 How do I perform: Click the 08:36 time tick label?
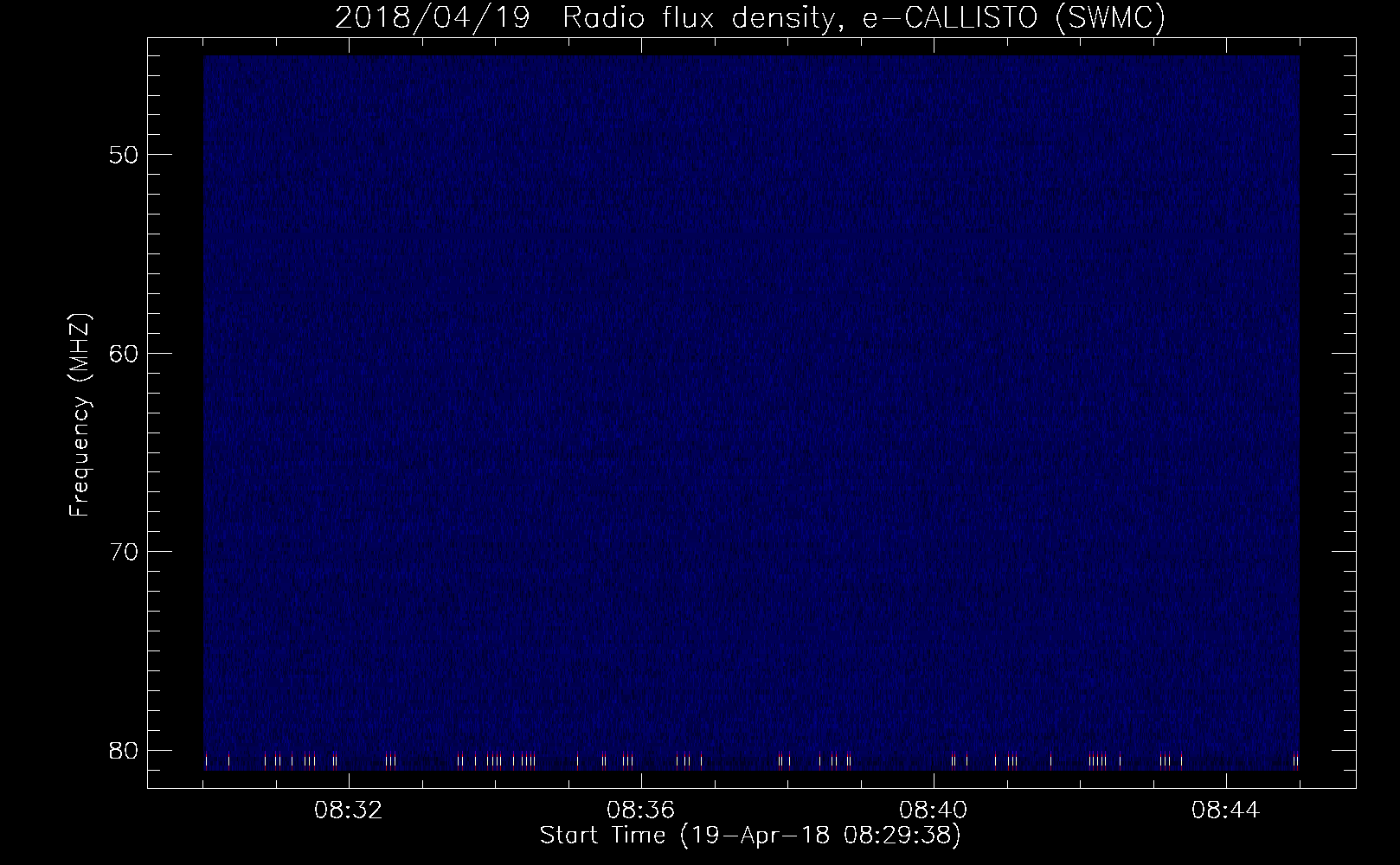coord(641,811)
